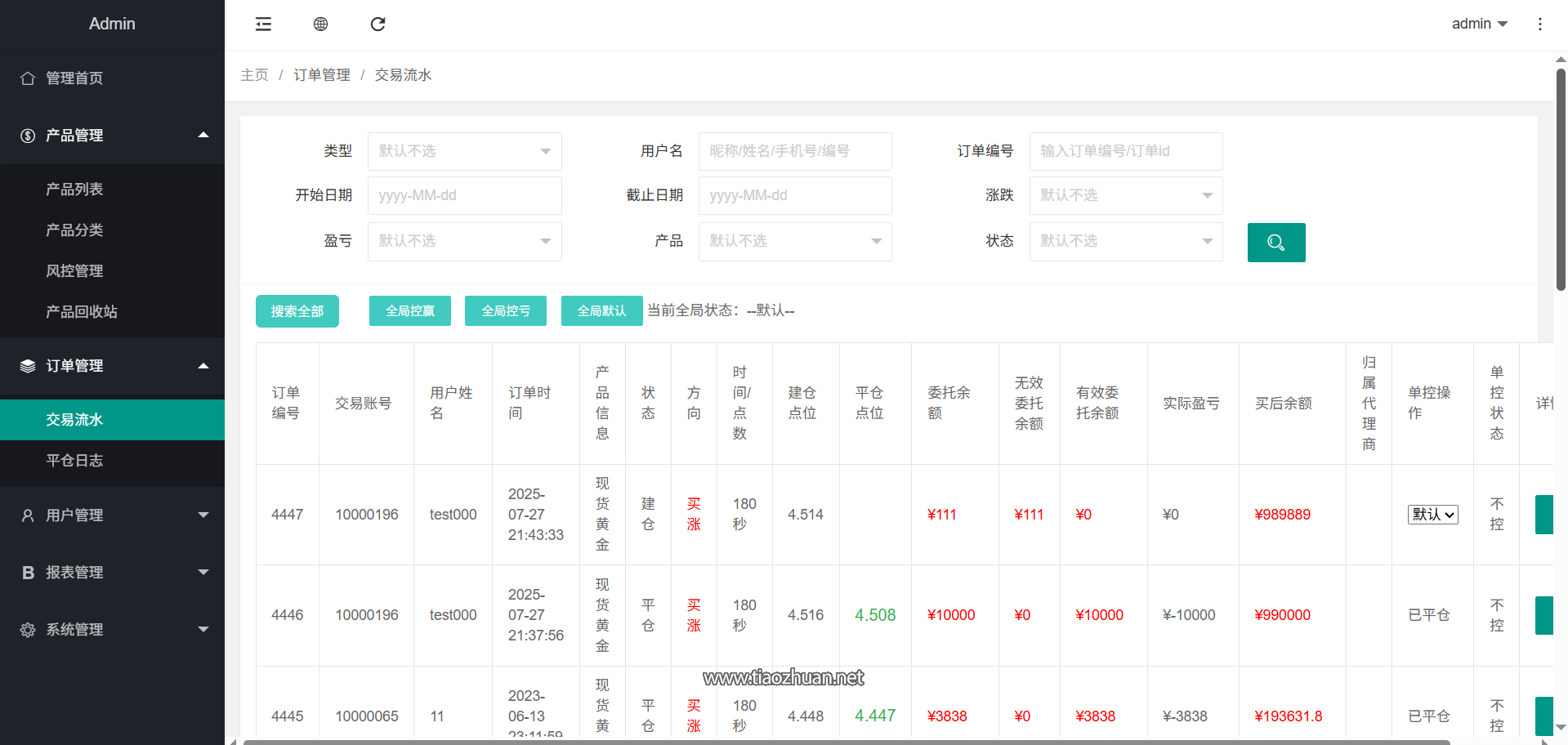Click the 订单编号 column header
Screen dimensions: 1568x745
[x=286, y=404]
